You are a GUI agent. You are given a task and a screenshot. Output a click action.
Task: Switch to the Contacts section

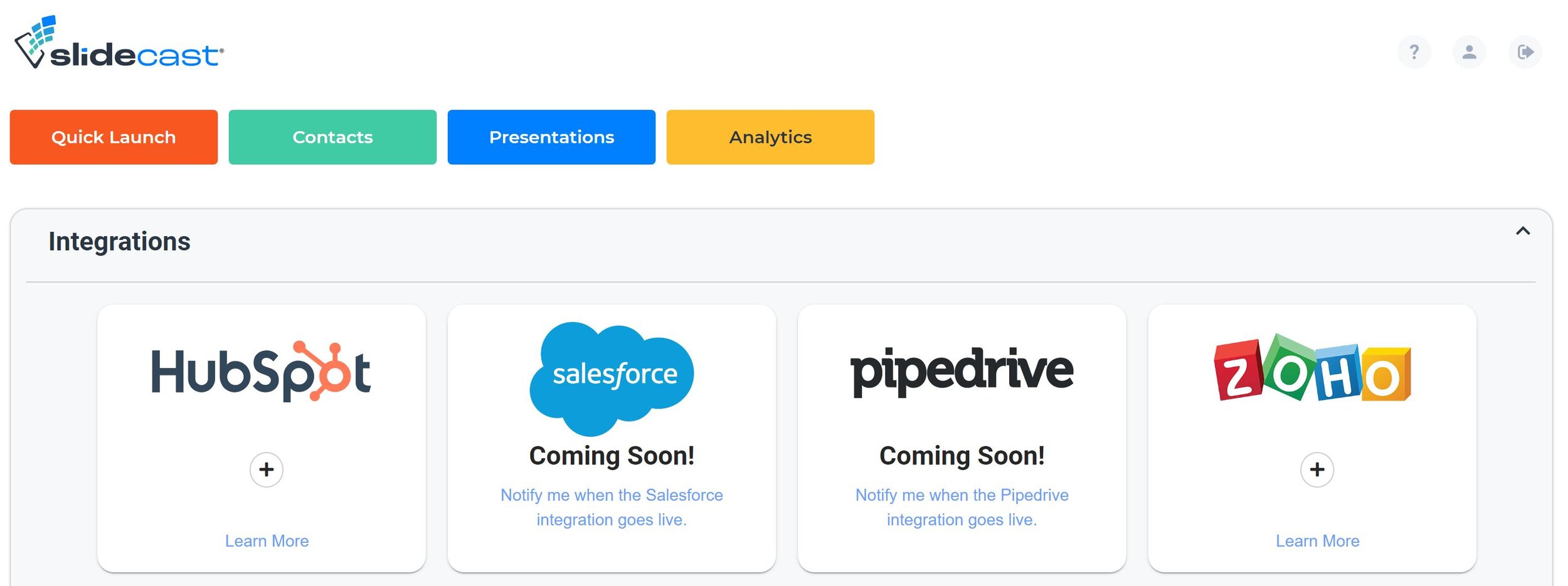coord(332,137)
